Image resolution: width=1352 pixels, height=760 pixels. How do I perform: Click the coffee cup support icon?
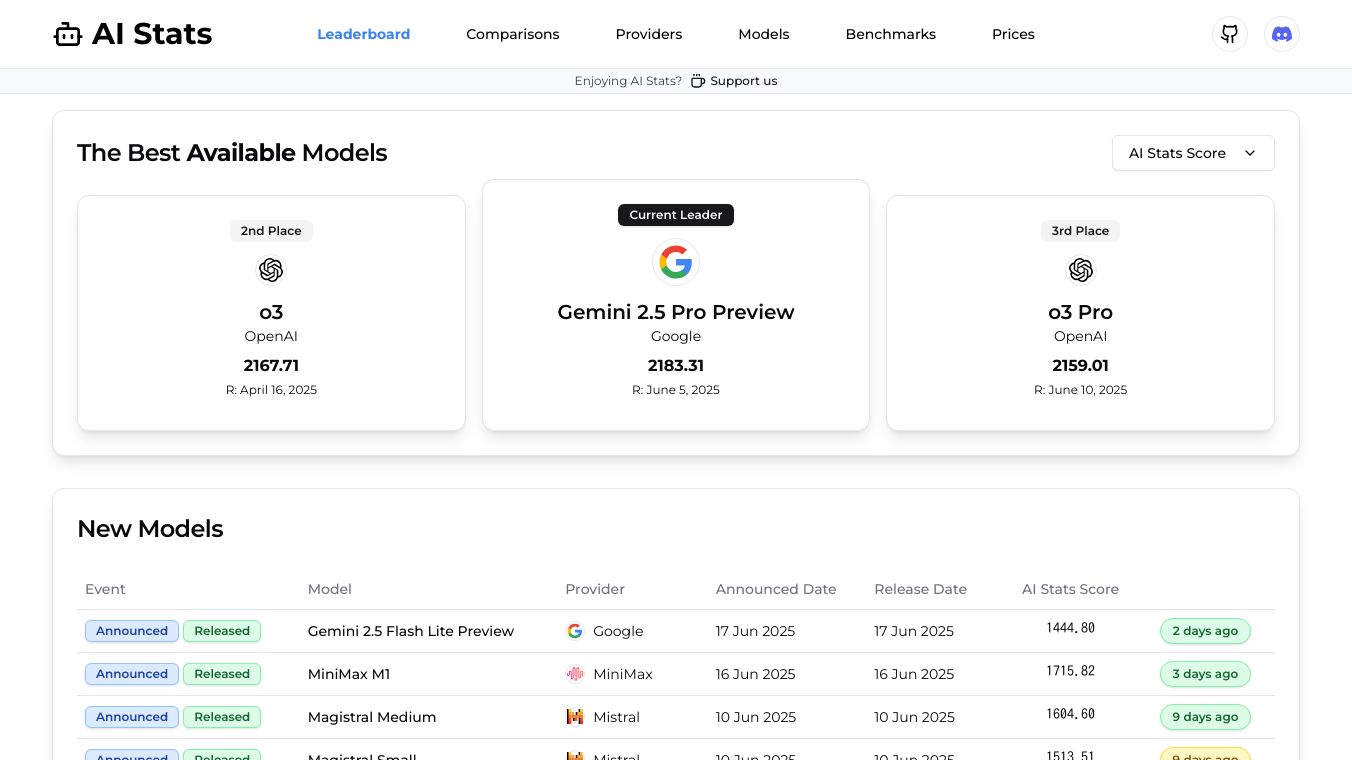698,81
